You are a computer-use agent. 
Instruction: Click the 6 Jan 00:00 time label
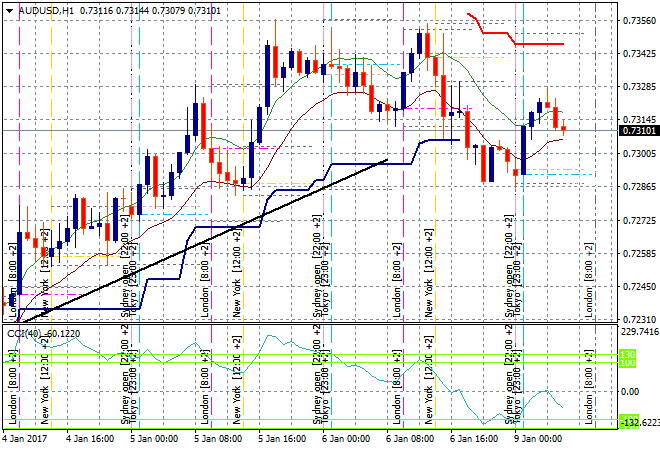[x=346, y=439]
